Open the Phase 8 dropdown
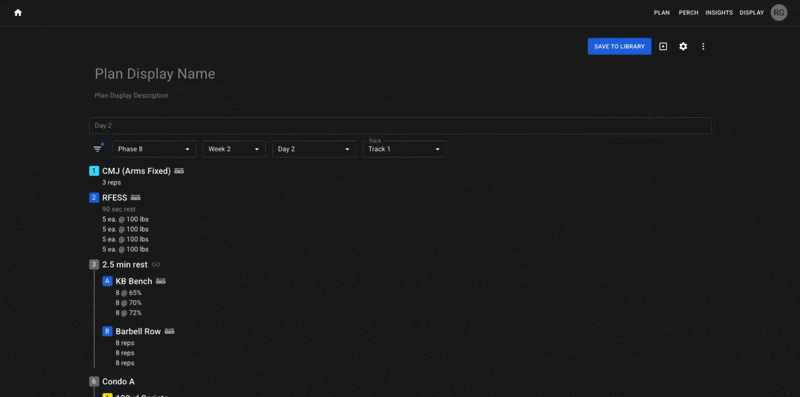Screen dimensions: 800x397 (154, 149)
